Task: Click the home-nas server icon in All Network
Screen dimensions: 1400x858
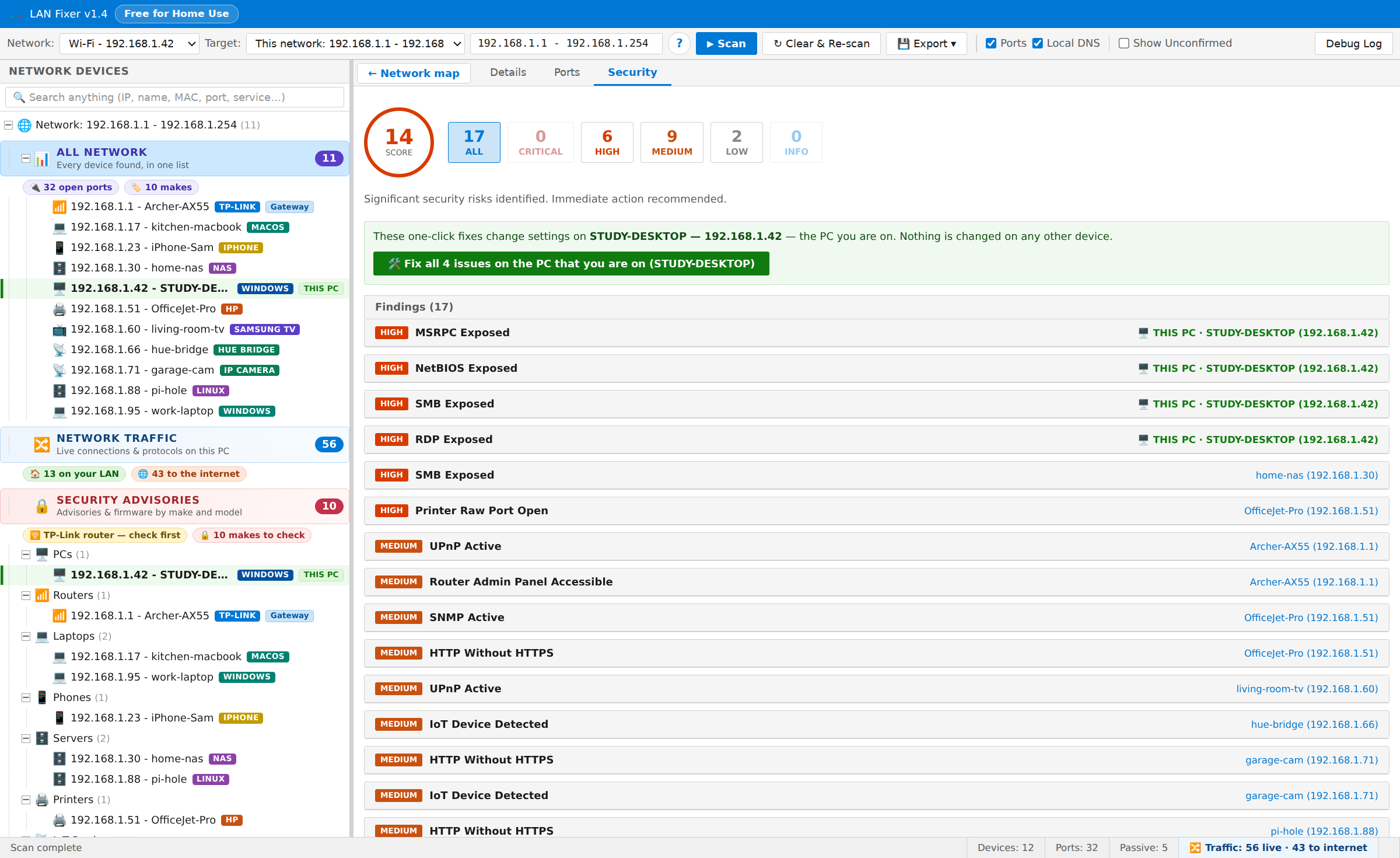Action: click(60, 268)
